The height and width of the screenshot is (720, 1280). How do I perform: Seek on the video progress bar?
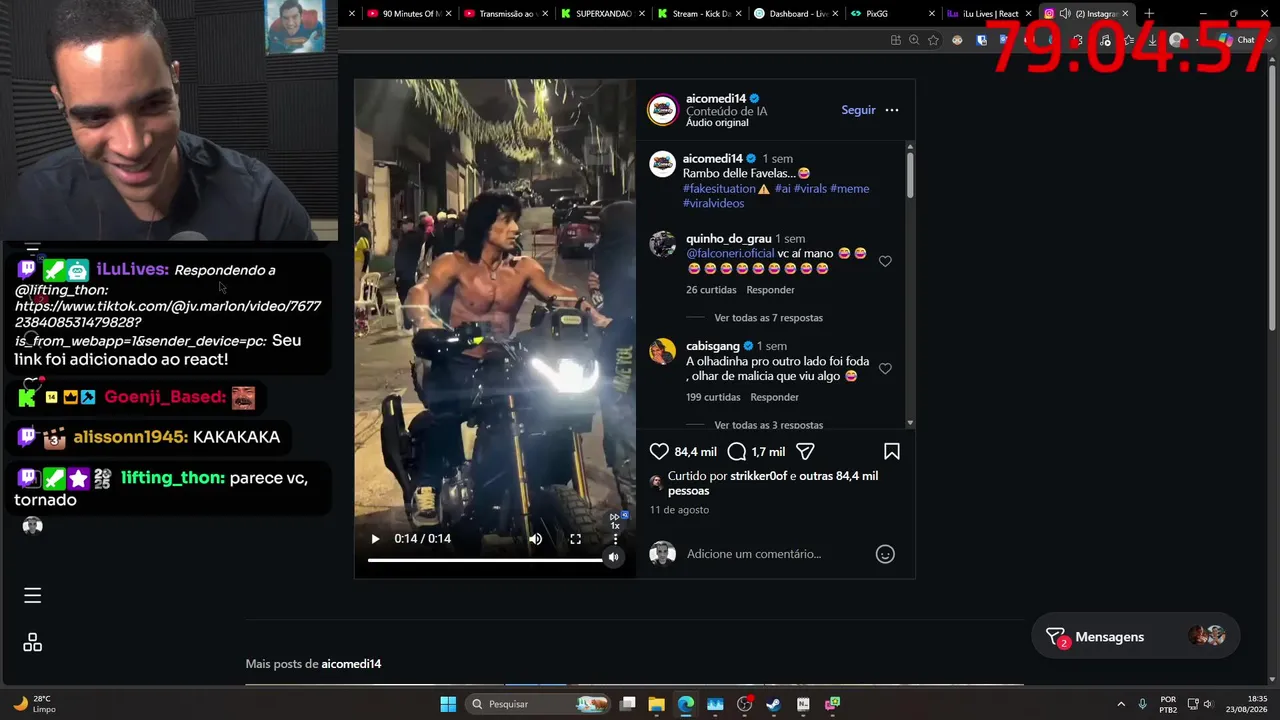[x=485, y=560]
